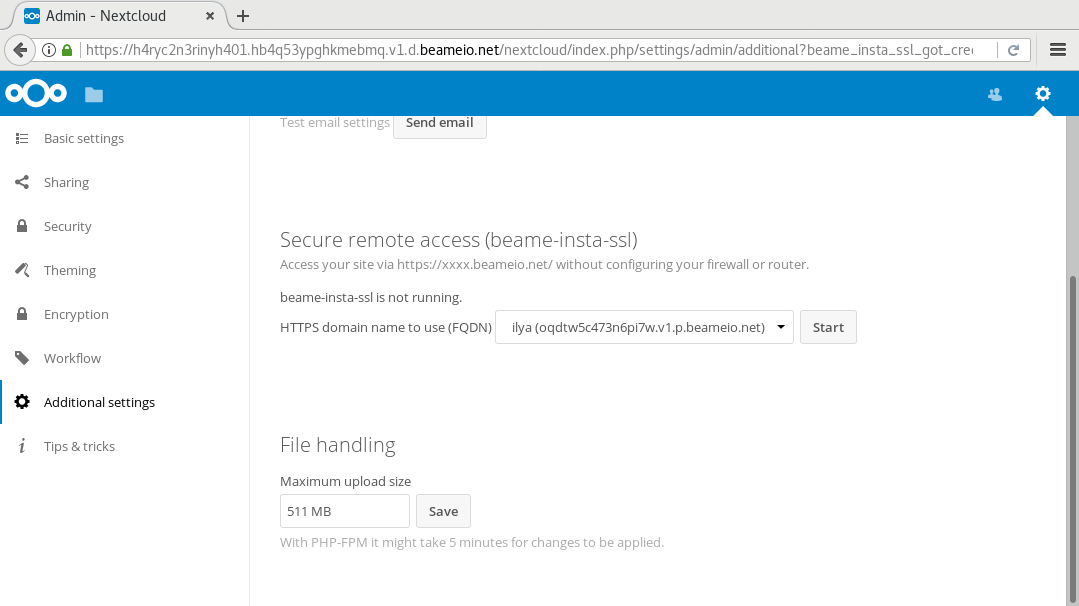Click the 'Maximum upload size' label
This screenshot has height=606, width=1079.
tap(345, 481)
